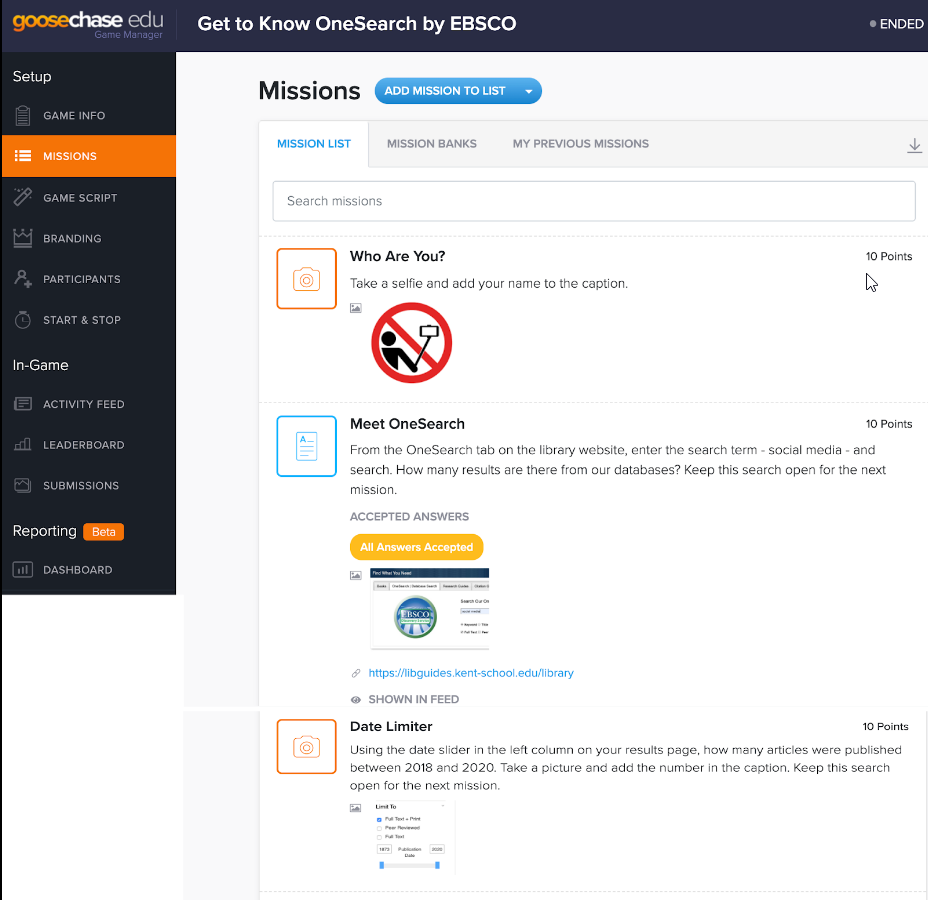
Task: Click the Game Info clipboard icon
Action: coord(22,116)
